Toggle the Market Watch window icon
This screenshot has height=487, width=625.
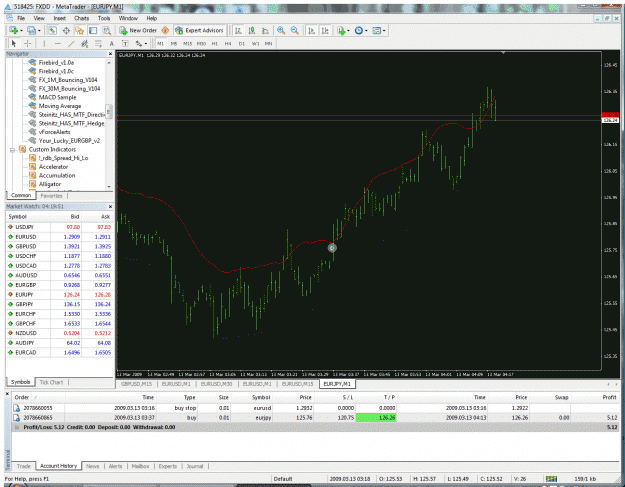pos(52,30)
